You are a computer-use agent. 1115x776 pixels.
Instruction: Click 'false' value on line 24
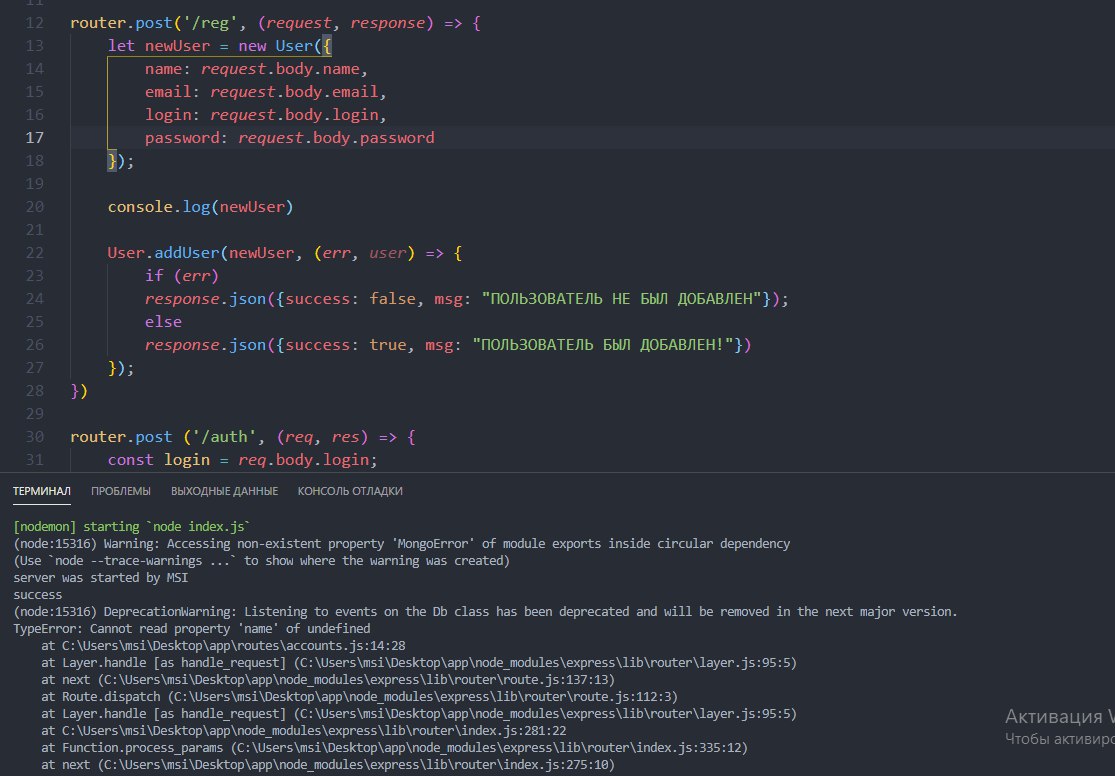click(x=392, y=299)
